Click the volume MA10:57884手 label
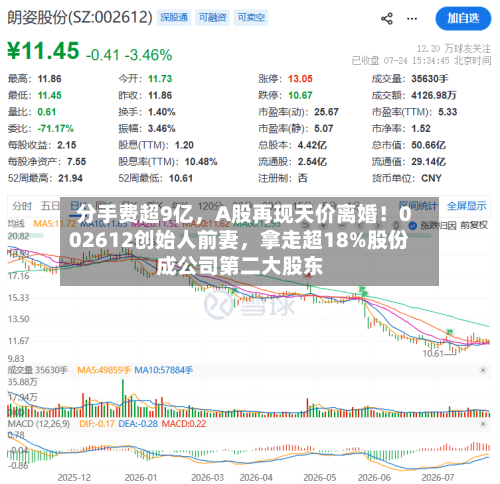The image size is (500, 484). (163, 370)
